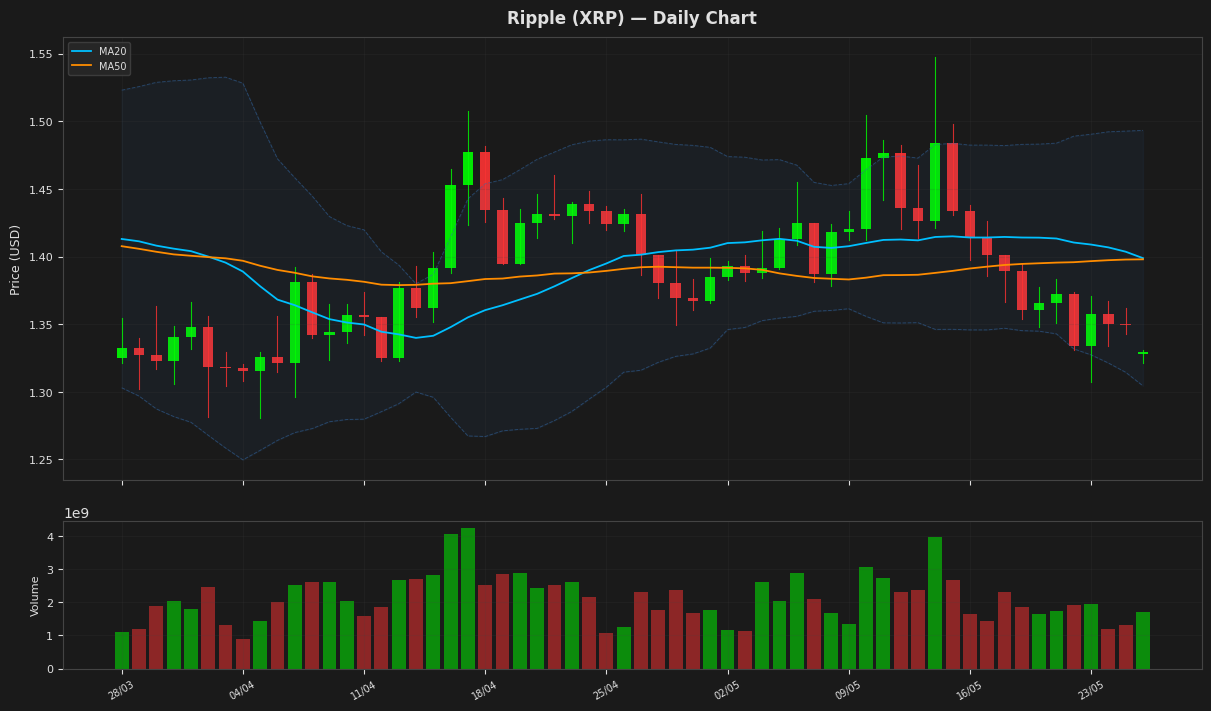The height and width of the screenshot is (711, 1211).
Task: Click the 02/05 date label
Action: tap(727, 691)
